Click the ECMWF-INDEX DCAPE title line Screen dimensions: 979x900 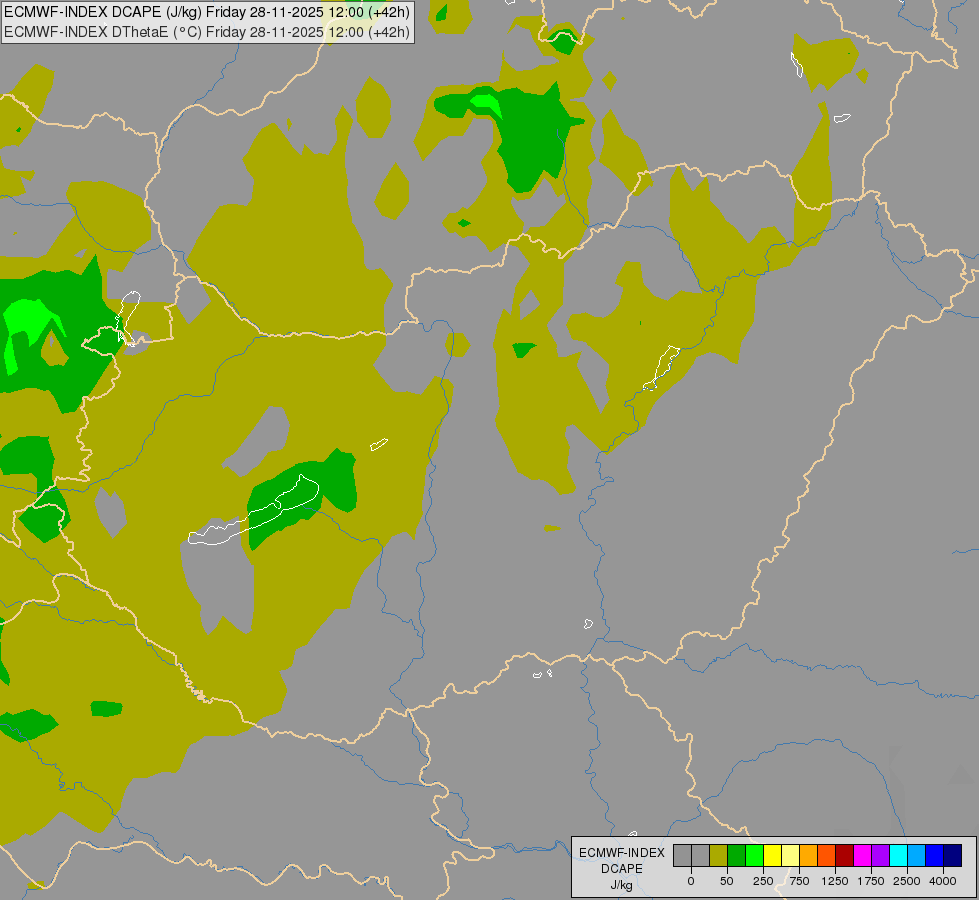coord(207,12)
